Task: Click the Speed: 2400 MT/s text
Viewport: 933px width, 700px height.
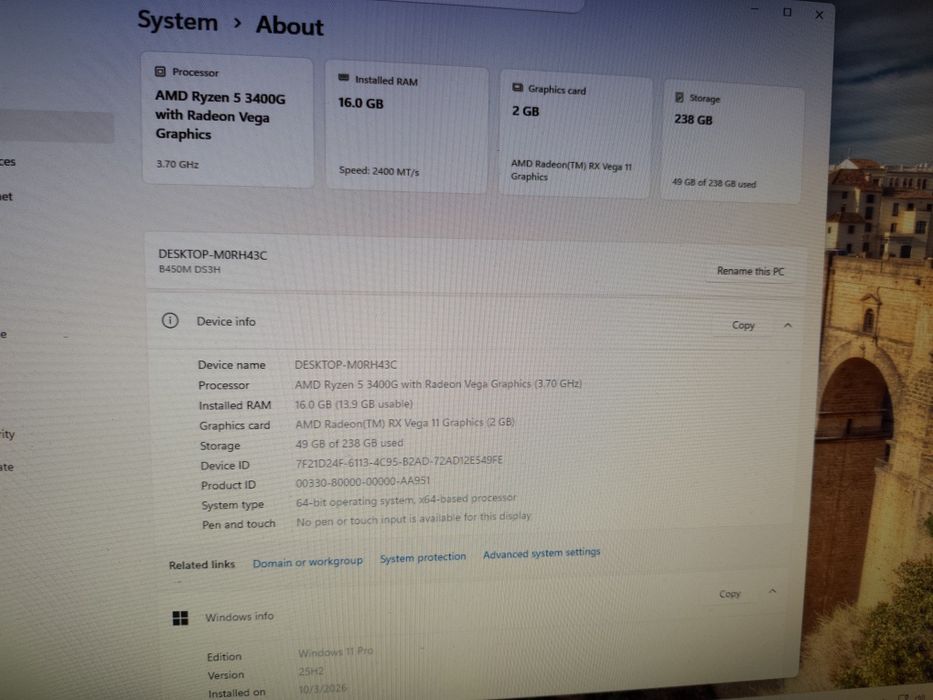Action: pos(379,171)
